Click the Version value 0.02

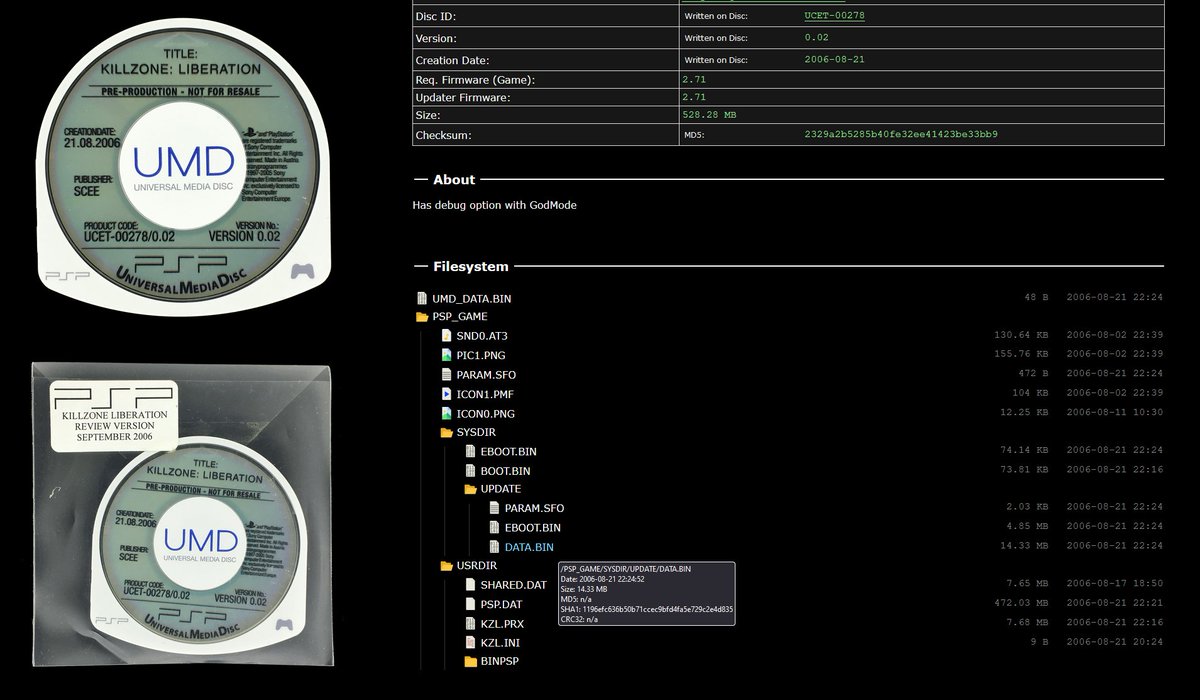point(816,38)
